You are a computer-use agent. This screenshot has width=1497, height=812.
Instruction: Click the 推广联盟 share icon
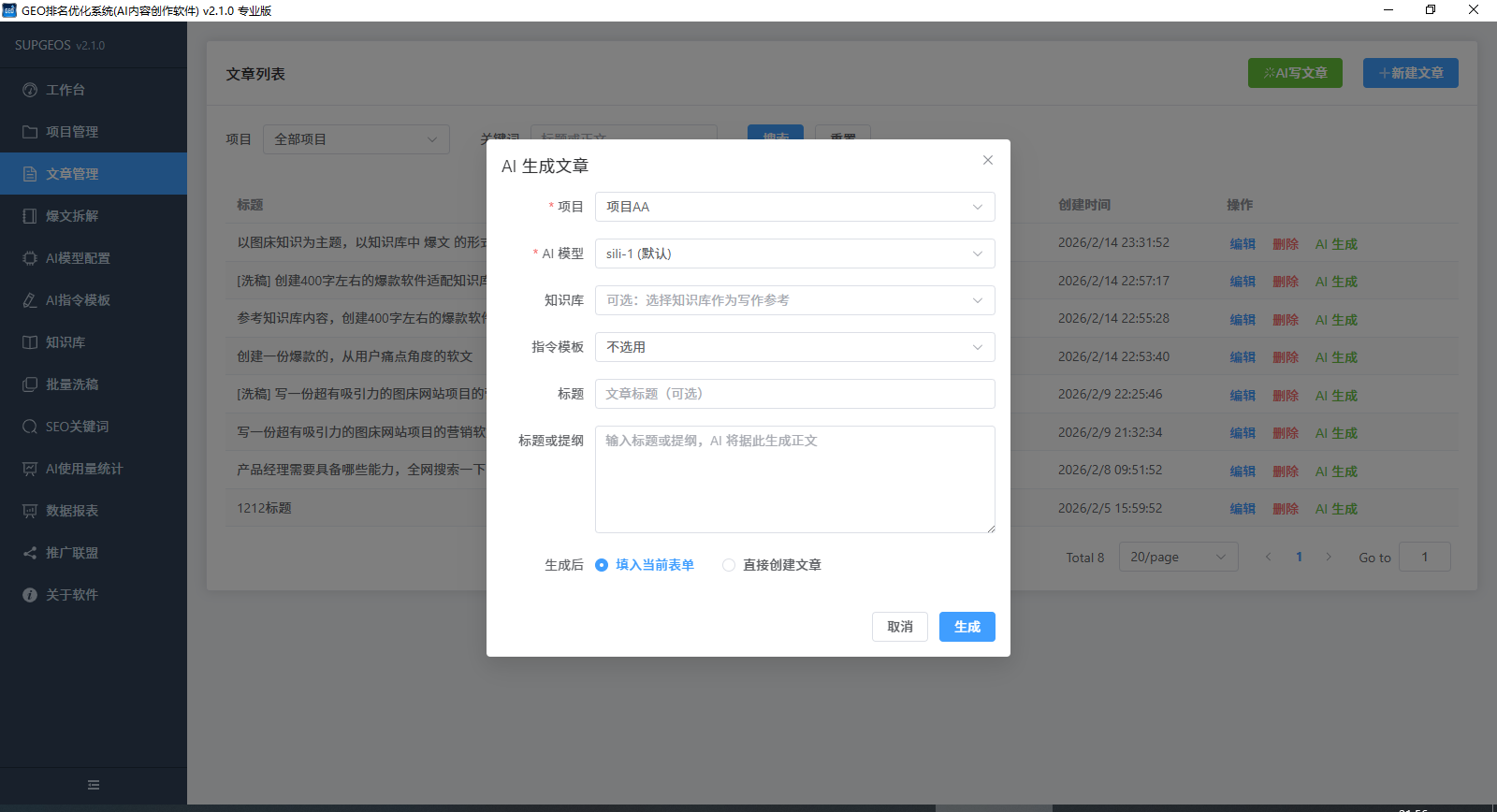tap(30, 553)
